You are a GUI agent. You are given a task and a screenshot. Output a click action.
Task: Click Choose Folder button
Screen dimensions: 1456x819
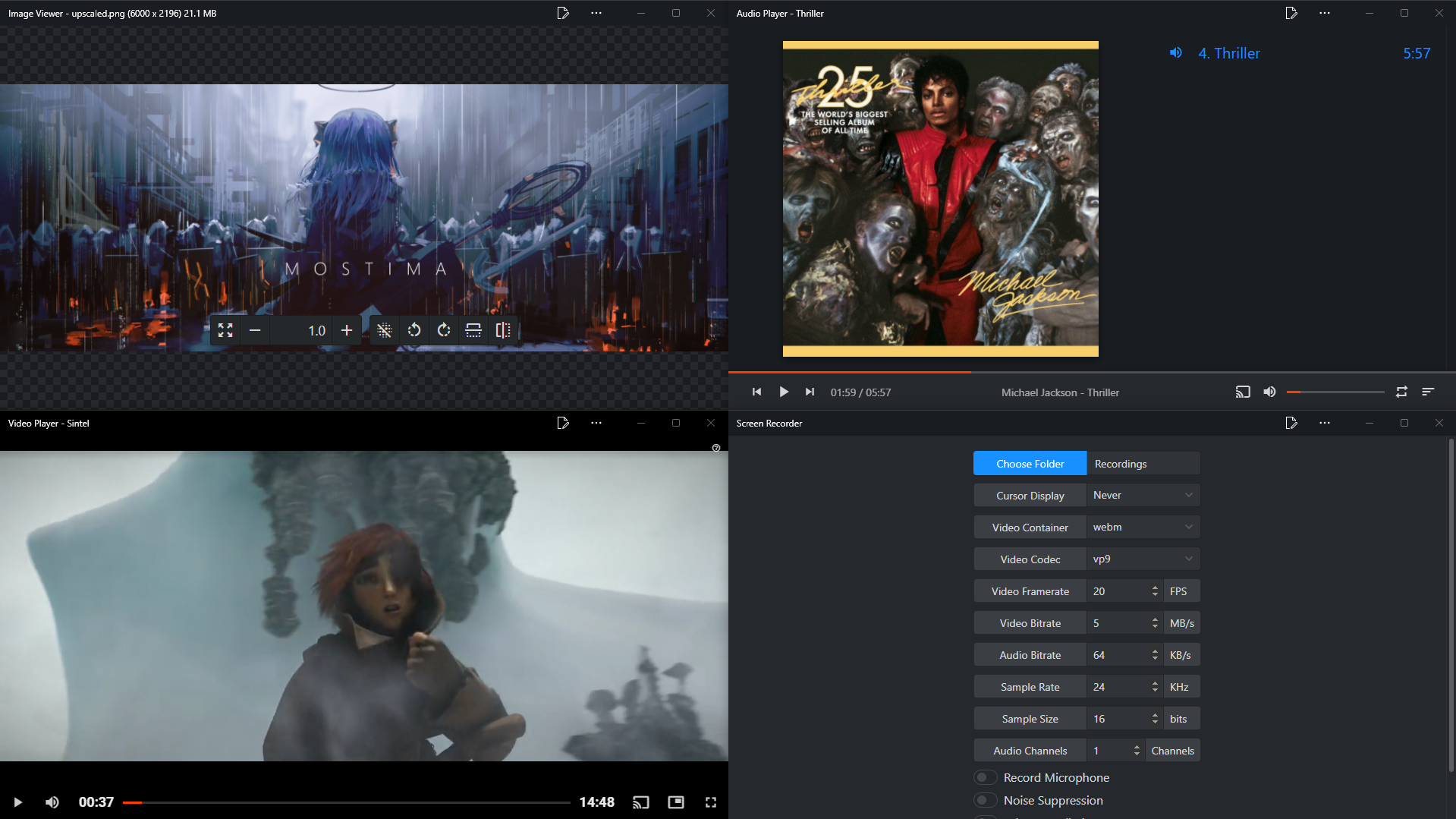click(1030, 464)
